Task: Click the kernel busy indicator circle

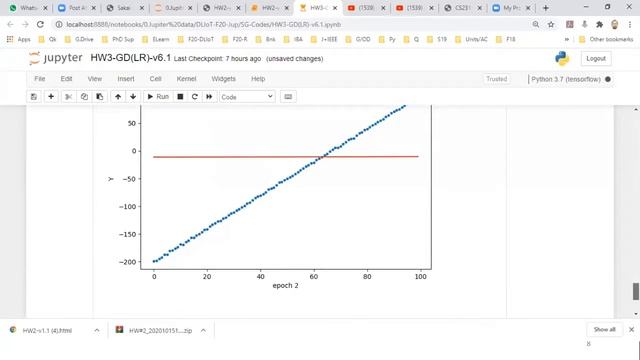Action: pyautogui.click(x=608, y=79)
